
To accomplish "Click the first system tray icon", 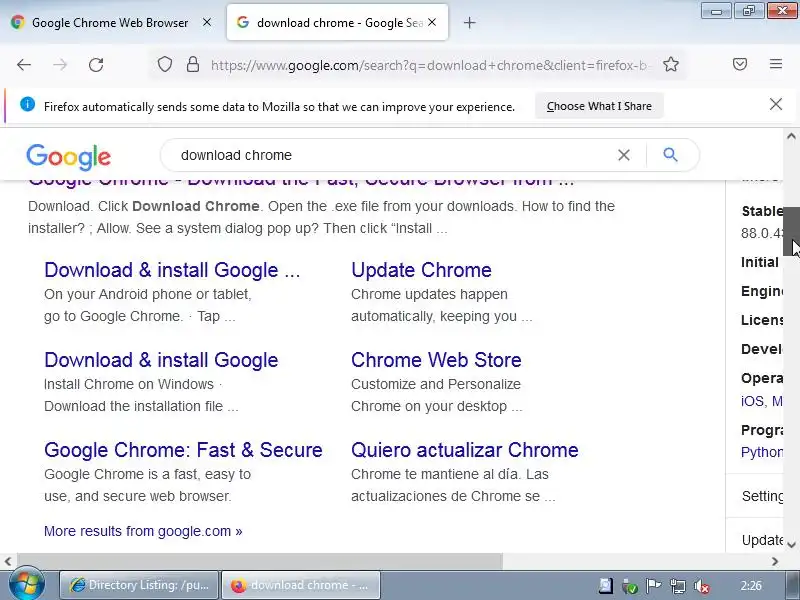I will [605, 586].
